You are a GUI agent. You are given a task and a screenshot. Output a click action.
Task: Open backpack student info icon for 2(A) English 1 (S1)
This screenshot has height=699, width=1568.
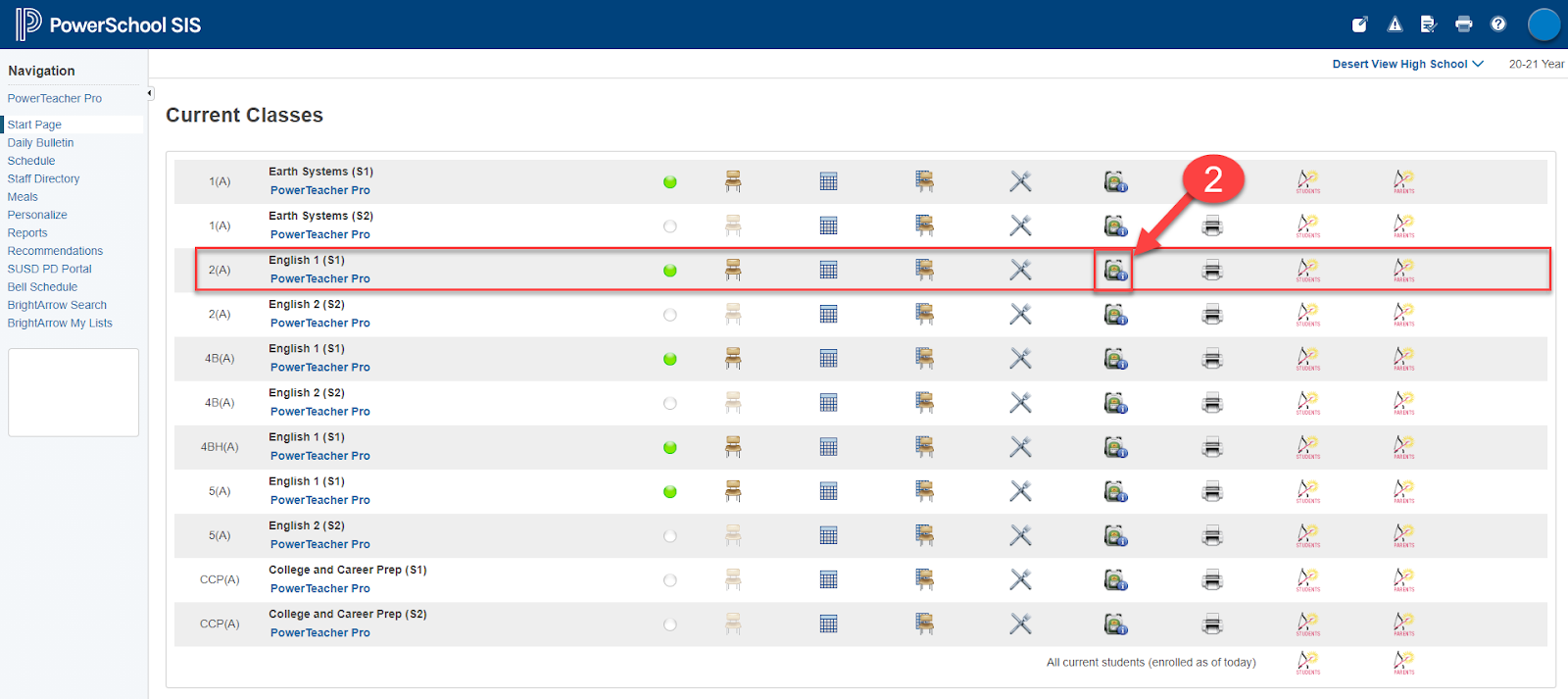pos(1115,270)
